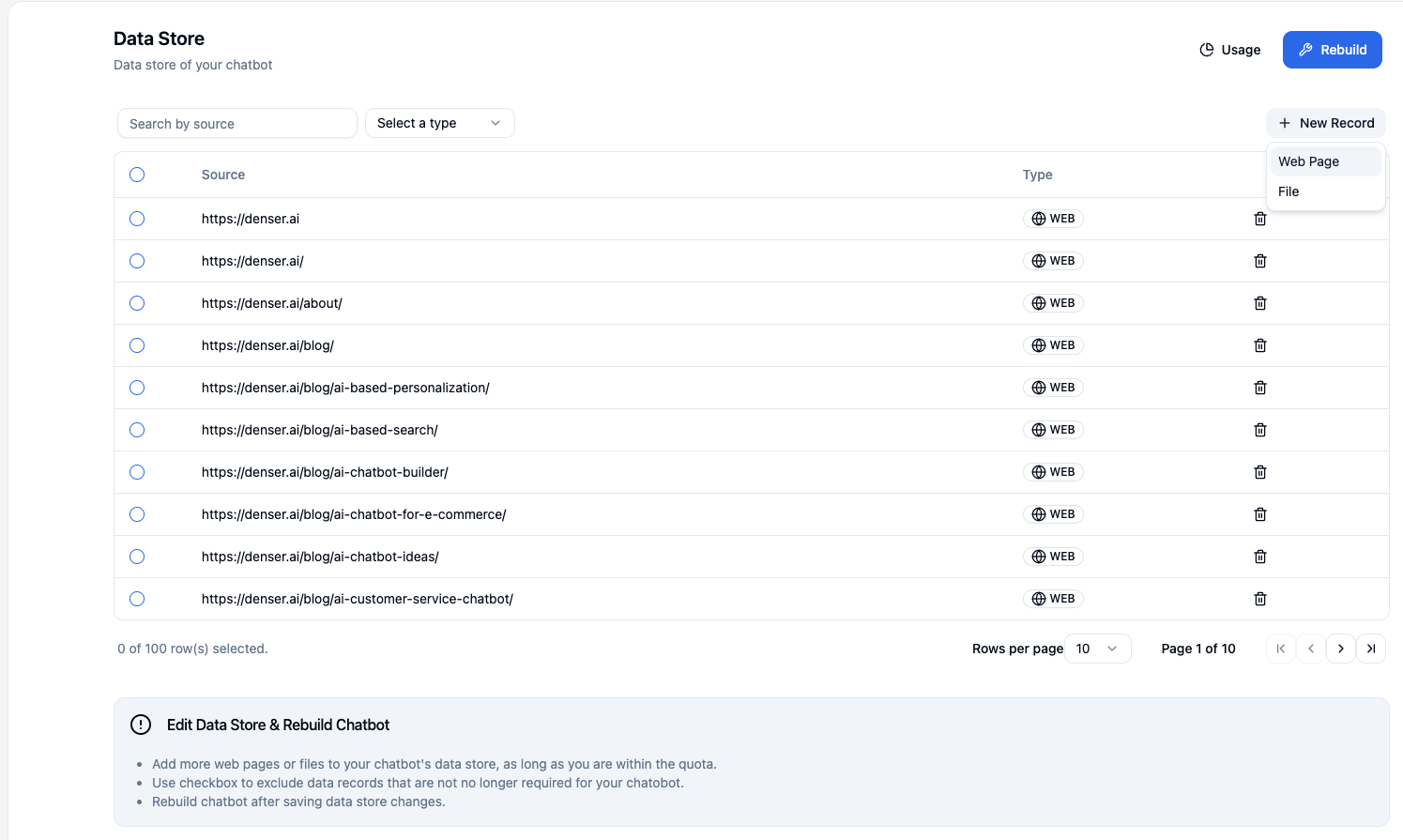The height and width of the screenshot is (840, 1403).
Task: Select the denser.ai/about/ row
Action: (137, 303)
